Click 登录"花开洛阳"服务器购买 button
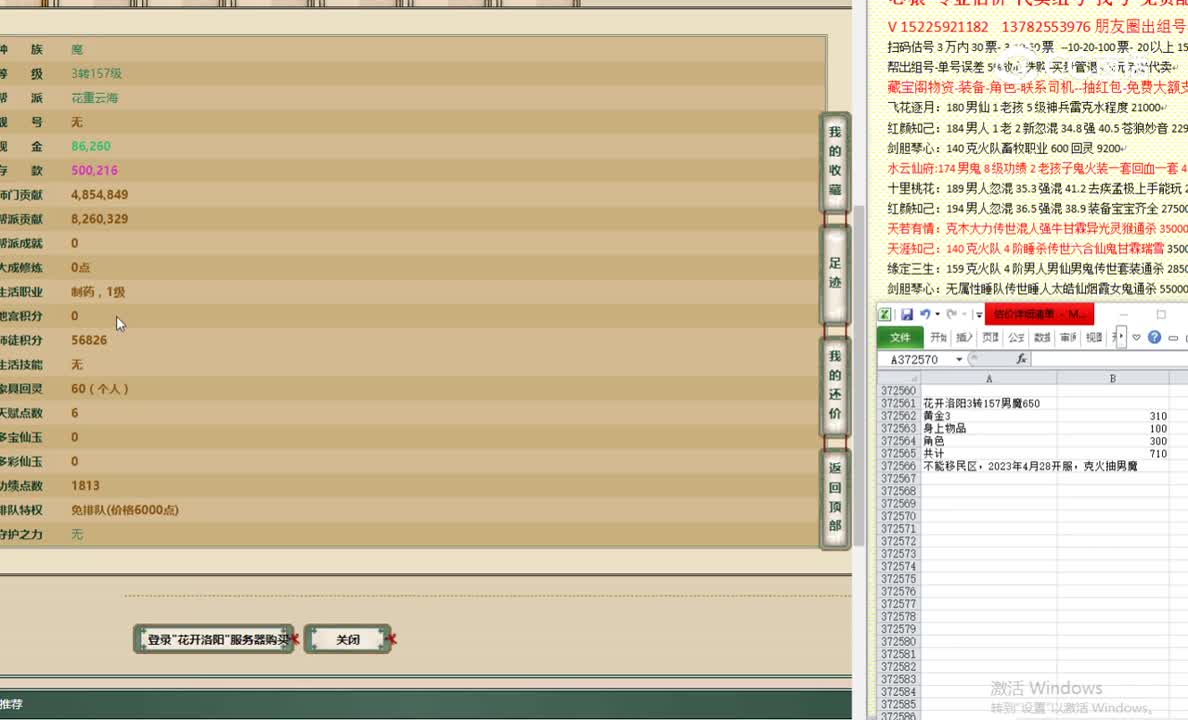This screenshot has height=720, width=1188. click(x=214, y=639)
